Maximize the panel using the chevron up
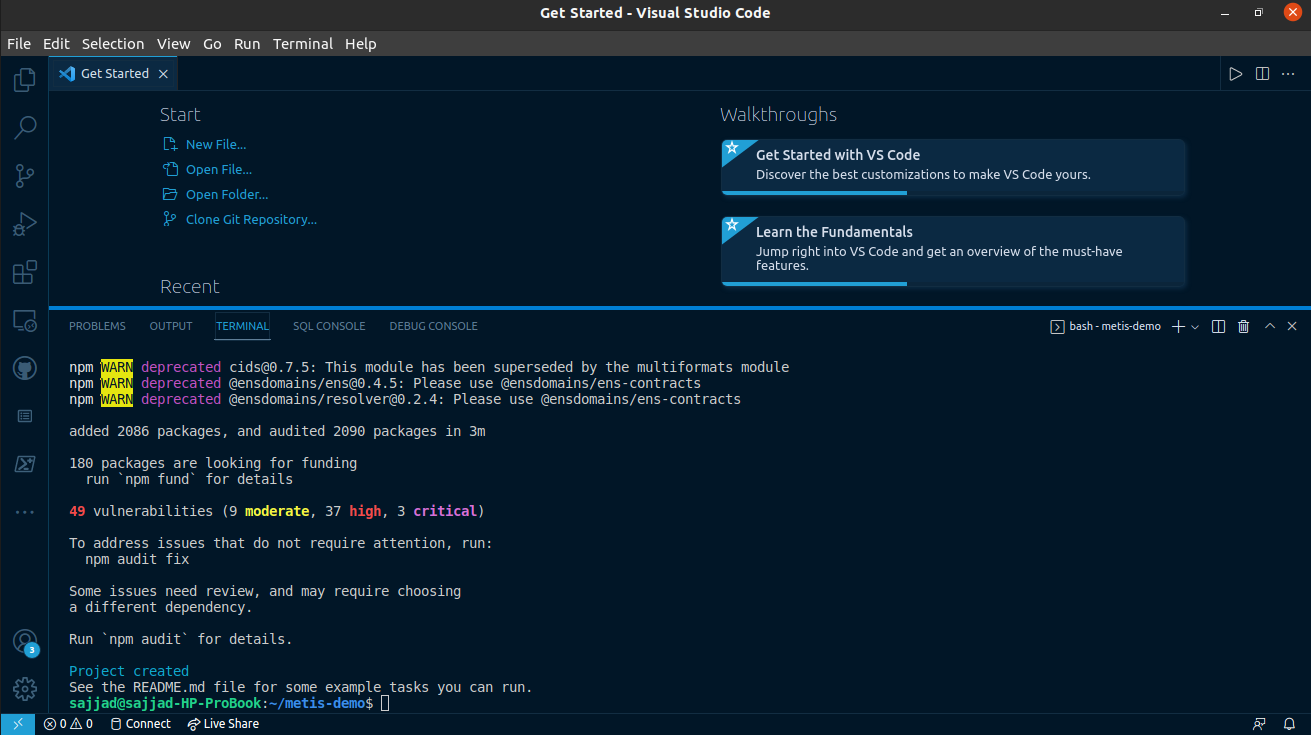 (x=1270, y=326)
